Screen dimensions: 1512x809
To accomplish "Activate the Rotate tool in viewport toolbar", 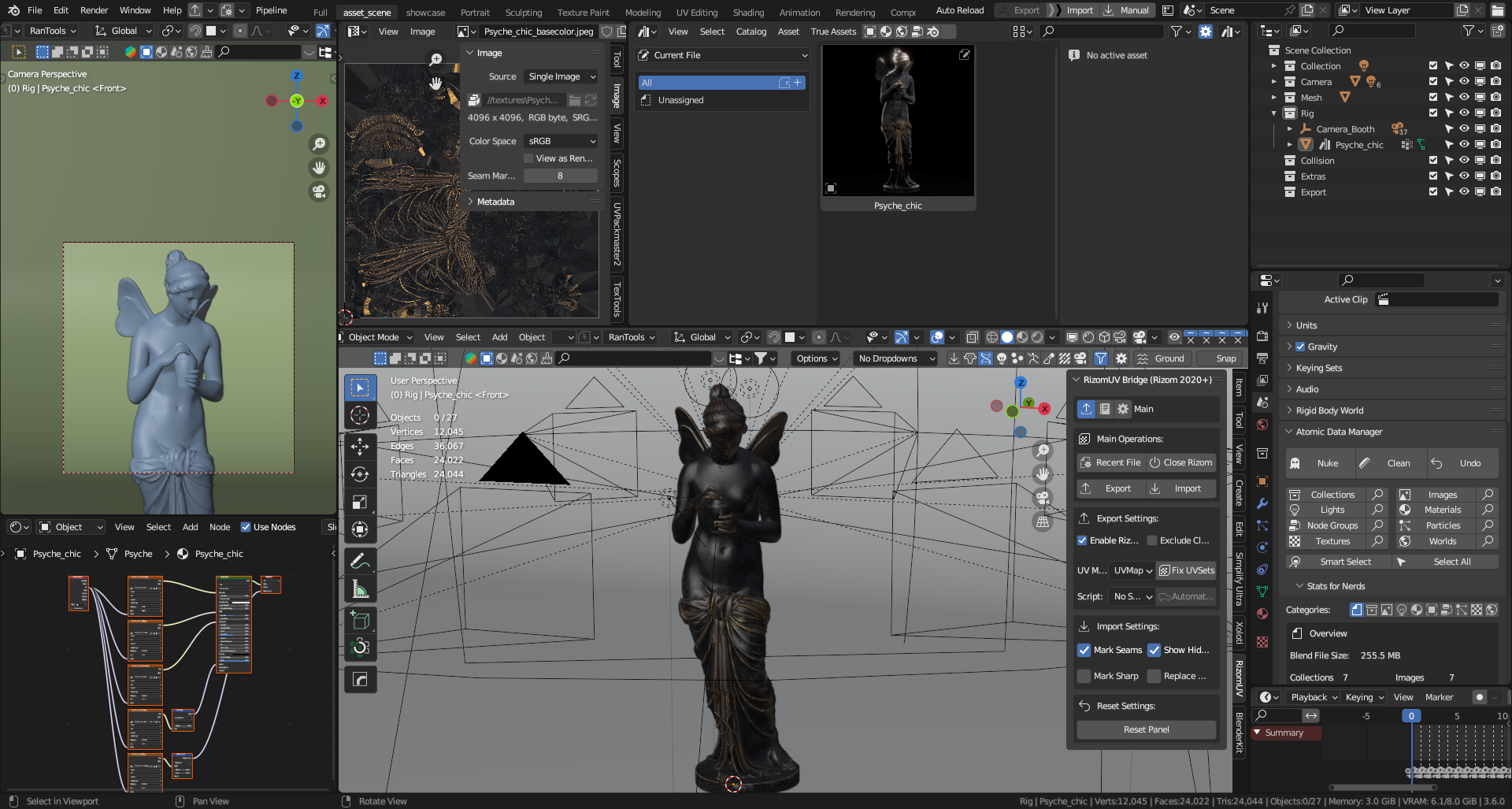I will [x=360, y=474].
